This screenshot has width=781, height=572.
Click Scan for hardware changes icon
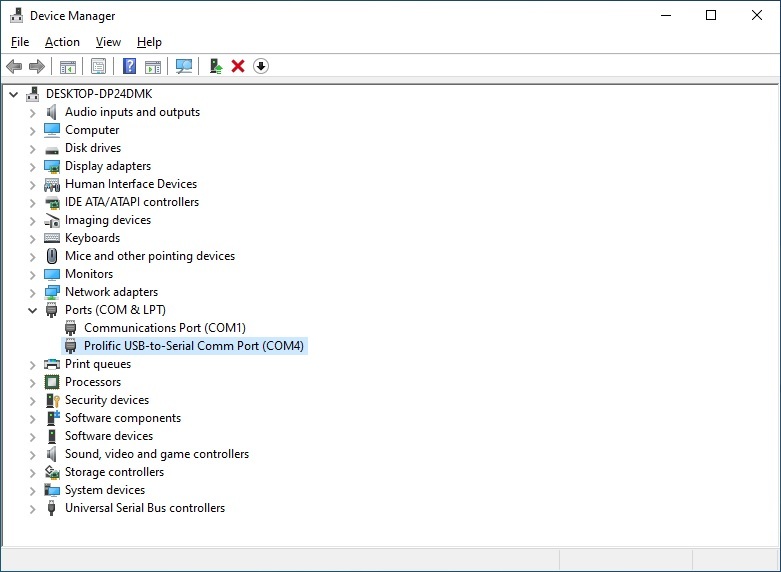click(184, 66)
